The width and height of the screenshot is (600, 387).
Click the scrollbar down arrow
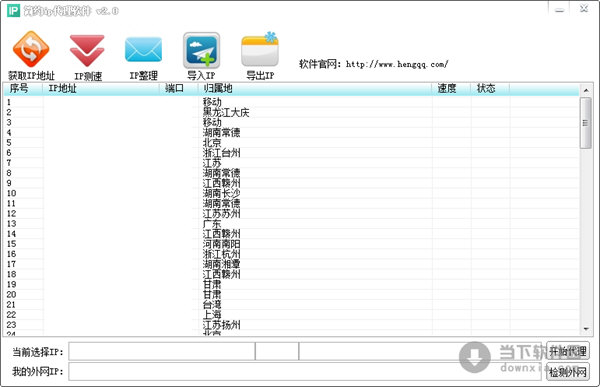(586, 329)
